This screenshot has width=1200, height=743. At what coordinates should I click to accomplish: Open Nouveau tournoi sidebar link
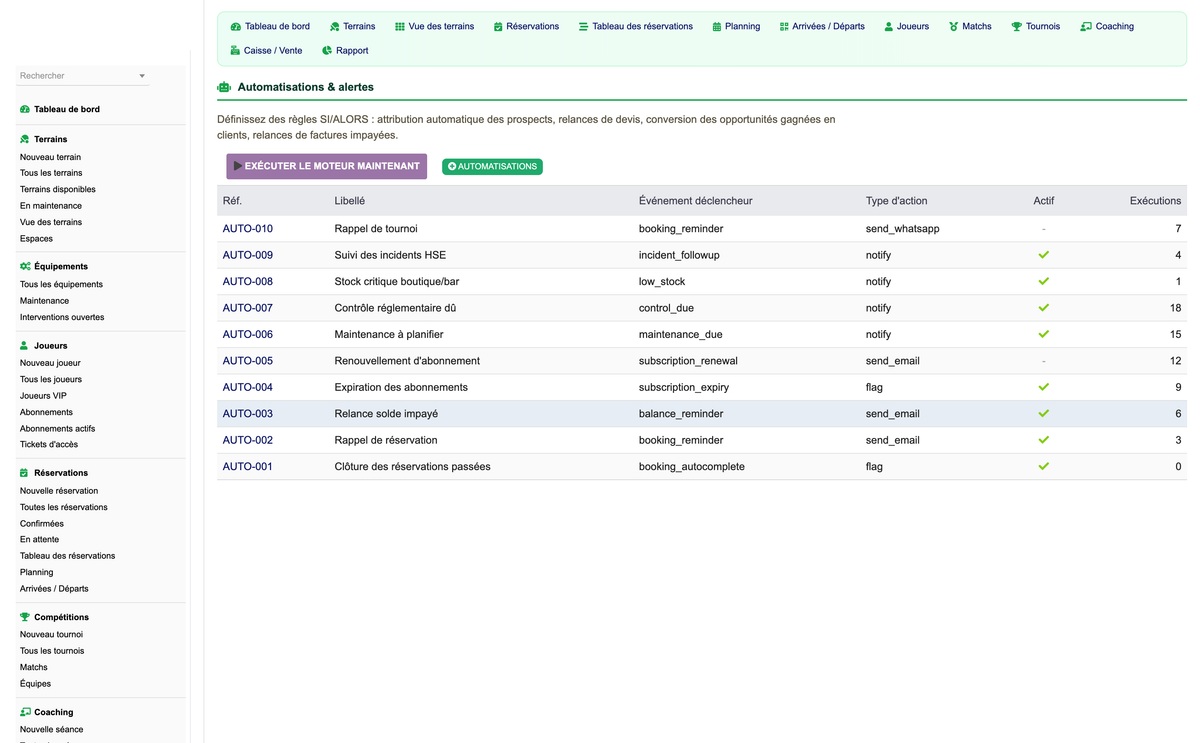point(51,635)
